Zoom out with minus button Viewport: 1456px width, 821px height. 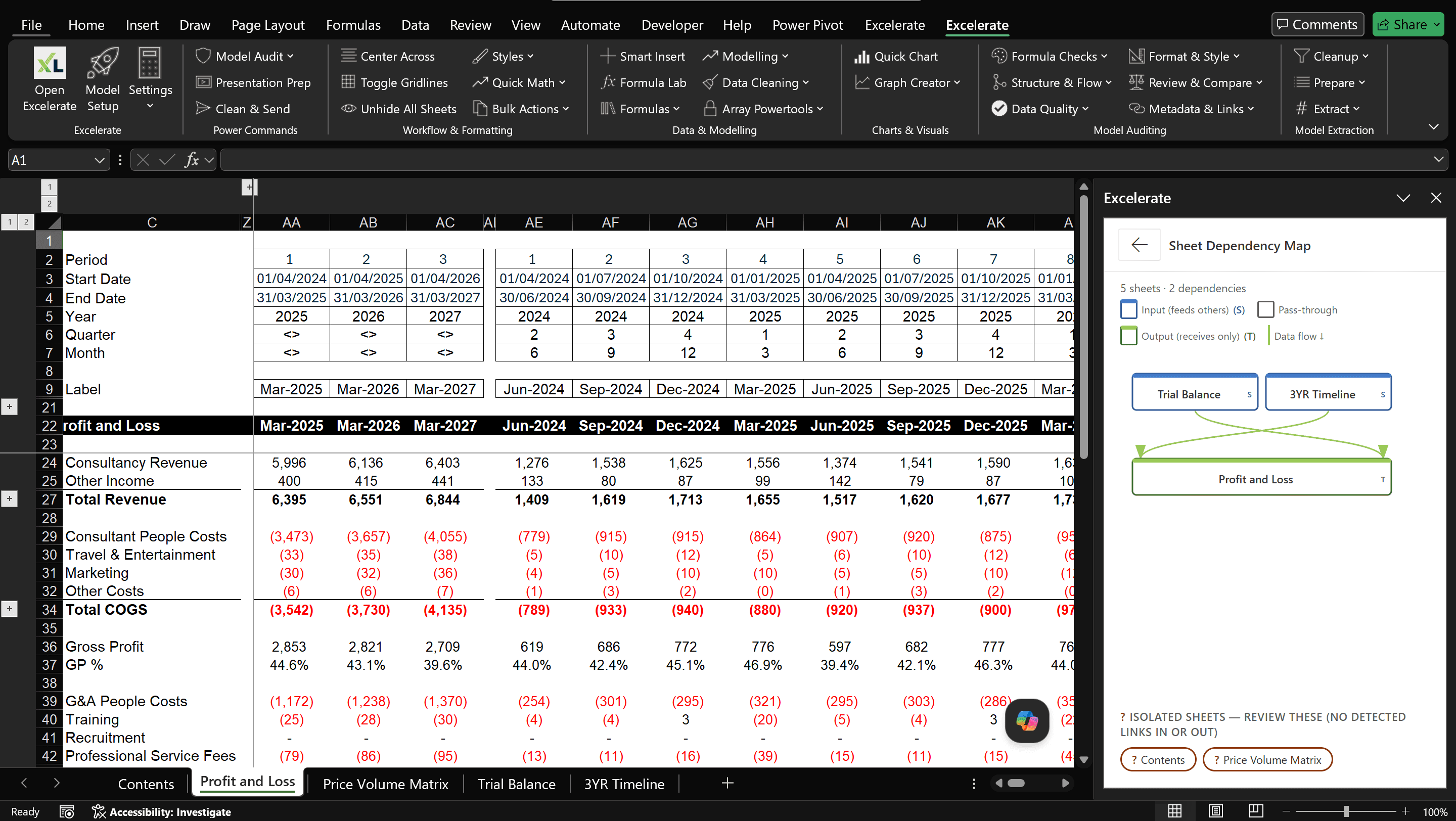pos(1287,811)
